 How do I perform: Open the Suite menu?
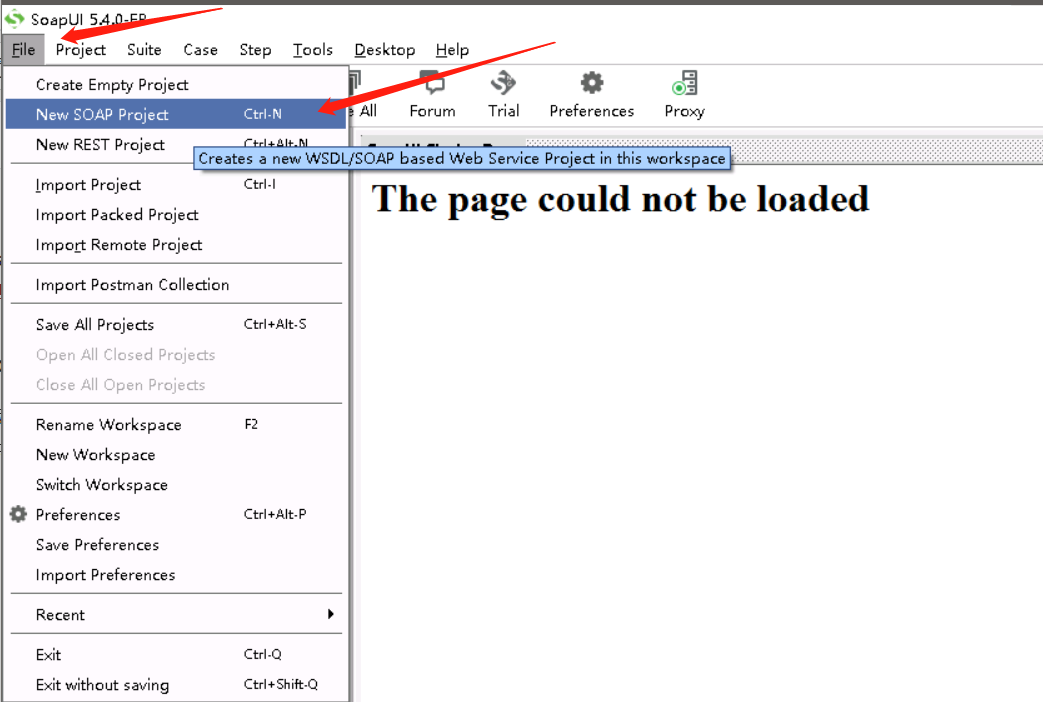(144, 50)
